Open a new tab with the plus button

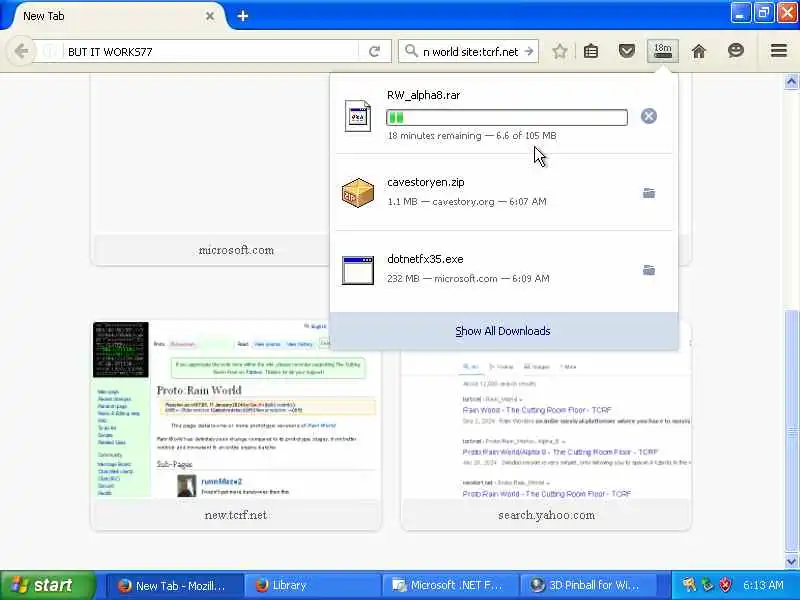(x=243, y=16)
